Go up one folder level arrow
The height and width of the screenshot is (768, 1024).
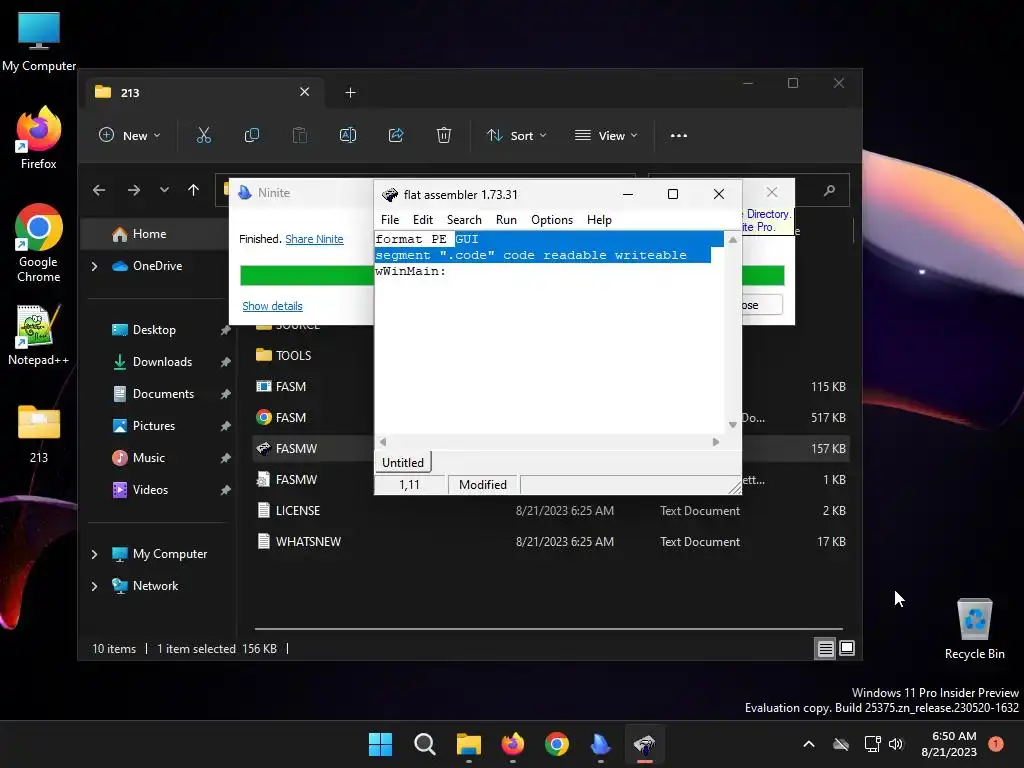tap(193, 190)
